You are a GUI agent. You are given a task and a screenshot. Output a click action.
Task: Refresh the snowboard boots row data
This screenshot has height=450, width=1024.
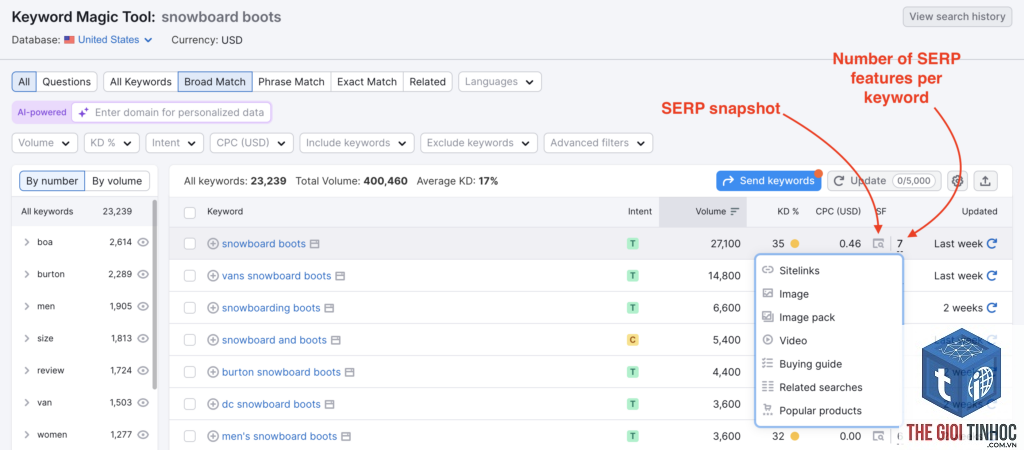[x=992, y=244]
